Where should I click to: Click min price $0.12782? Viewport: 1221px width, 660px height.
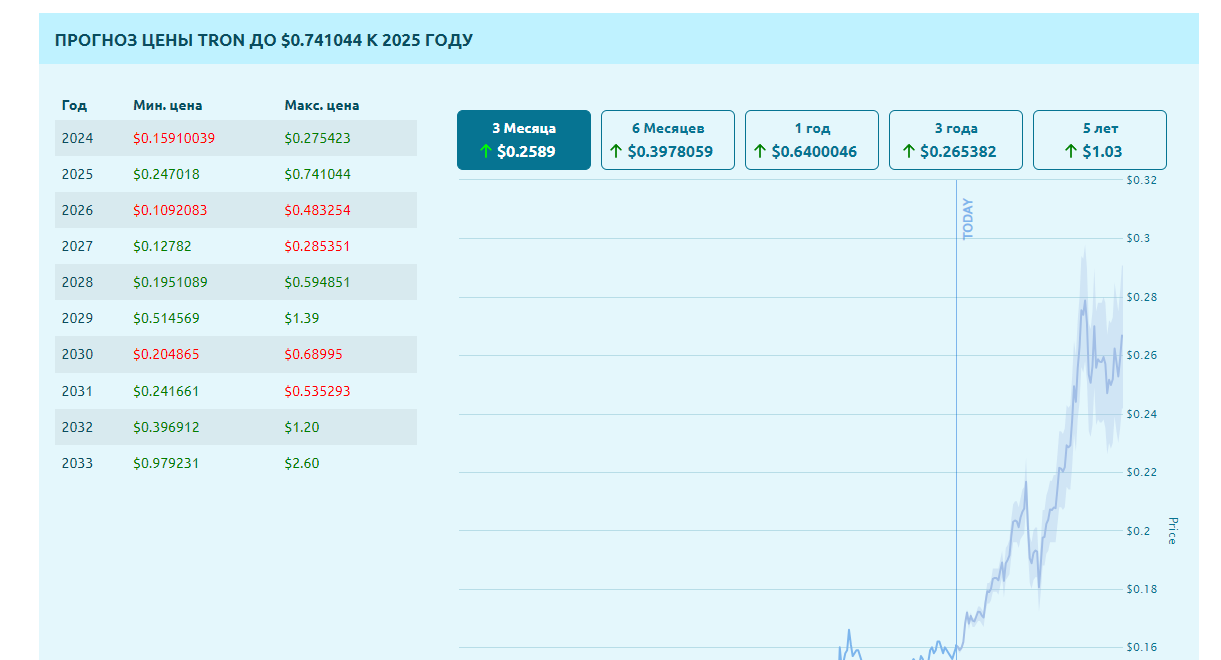162,246
